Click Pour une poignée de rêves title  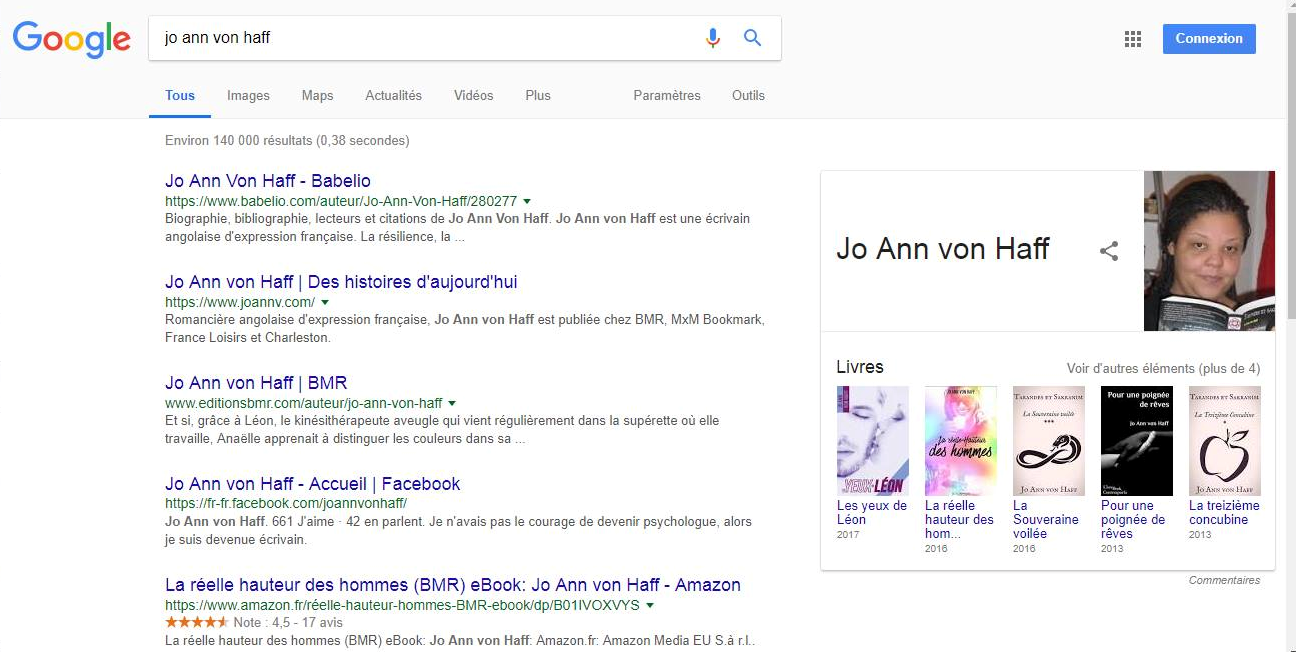[x=1133, y=520]
